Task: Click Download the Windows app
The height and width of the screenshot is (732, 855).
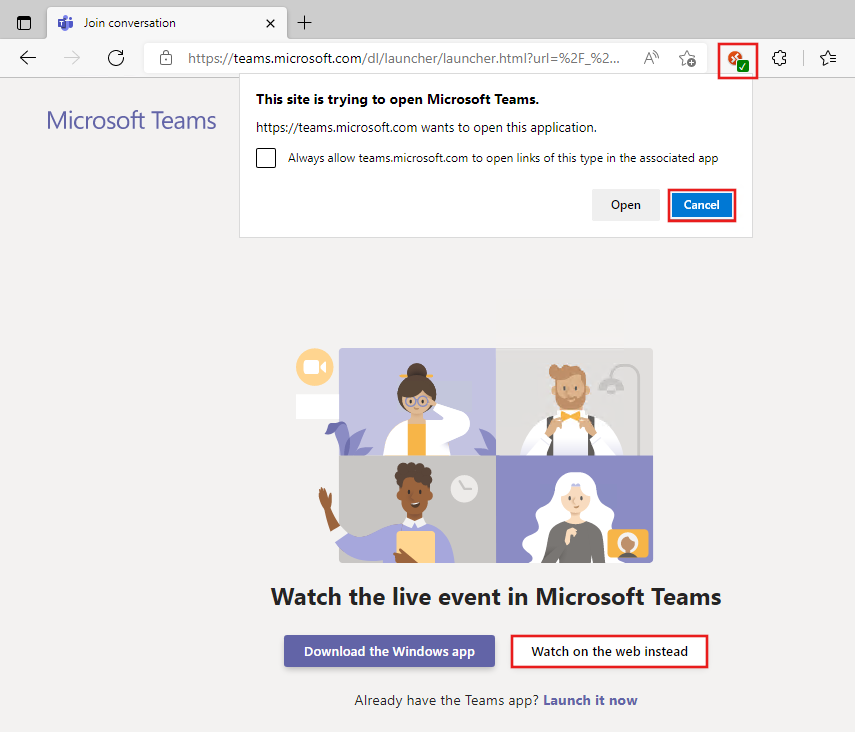Action: coord(389,651)
